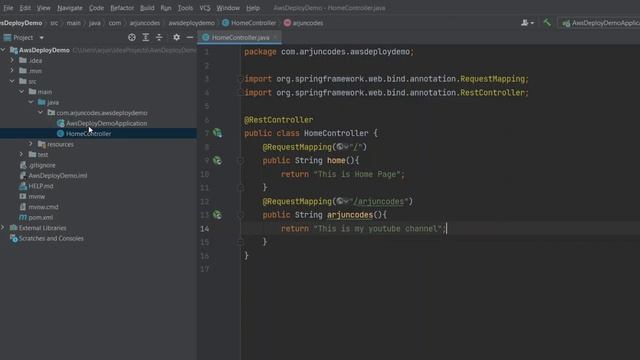Expand the resources folder
Screen dimensions: 640x360
point(31,144)
